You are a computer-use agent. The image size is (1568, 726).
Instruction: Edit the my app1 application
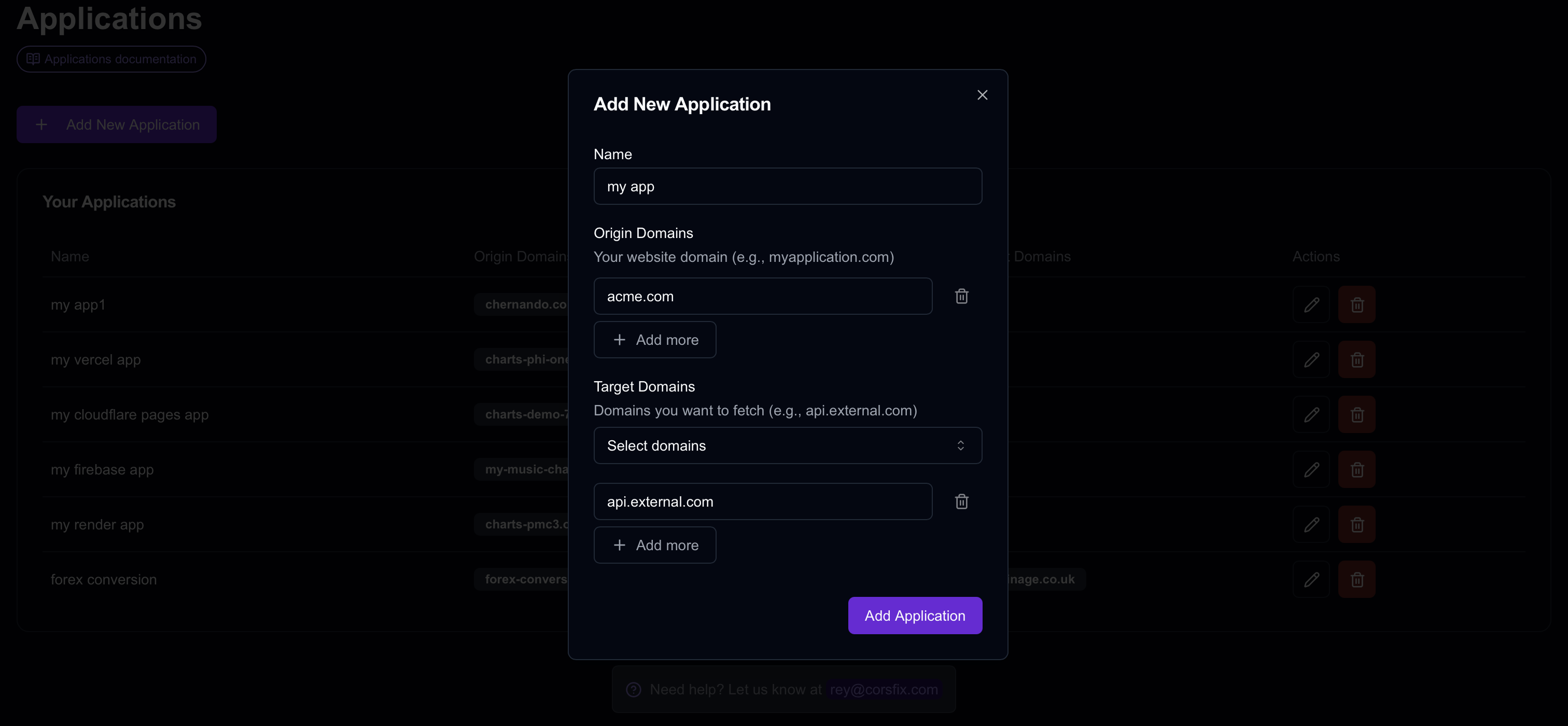click(1311, 304)
